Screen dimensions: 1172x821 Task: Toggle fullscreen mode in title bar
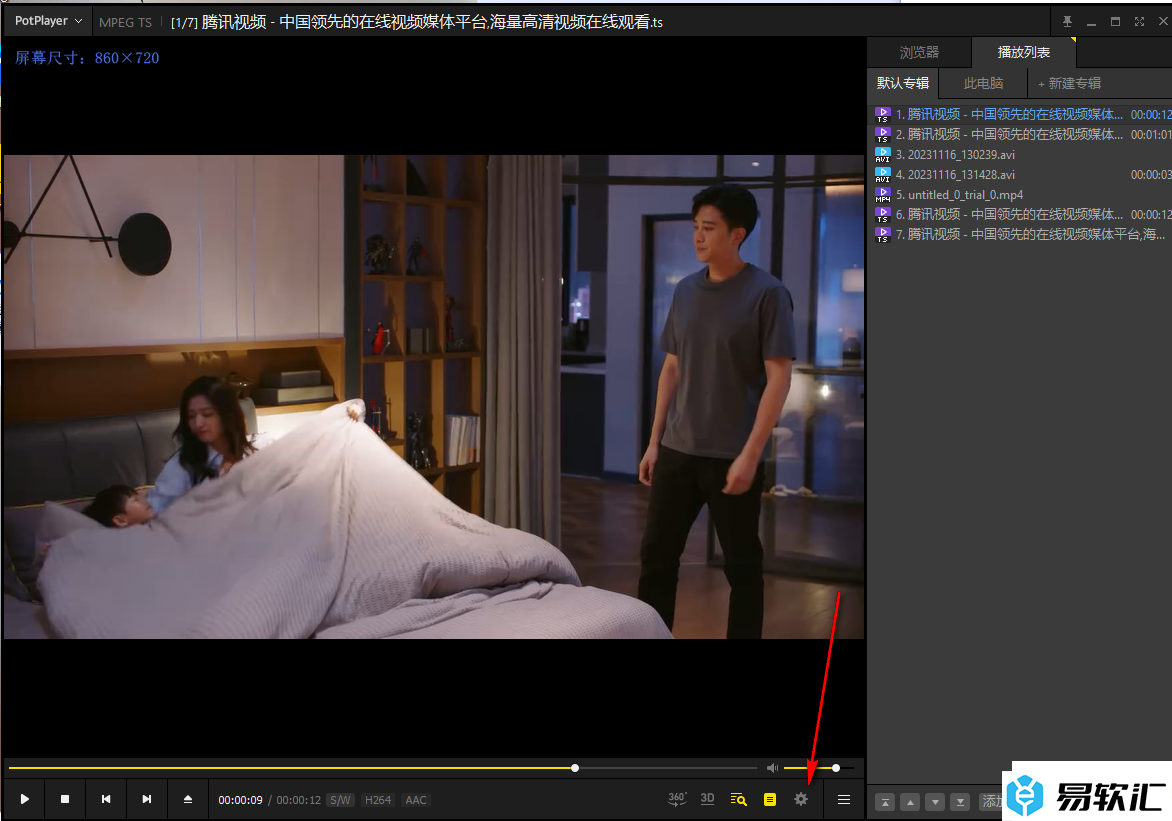pyautogui.click(x=1139, y=22)
